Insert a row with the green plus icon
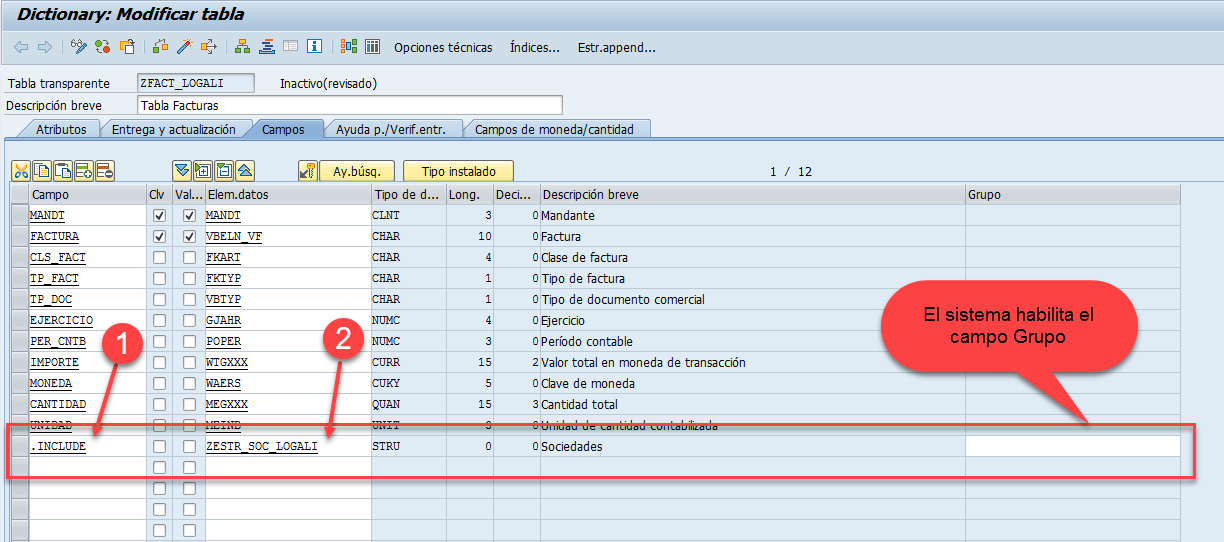This screenshot has height=542, width=1224. (x=84, y=171)
